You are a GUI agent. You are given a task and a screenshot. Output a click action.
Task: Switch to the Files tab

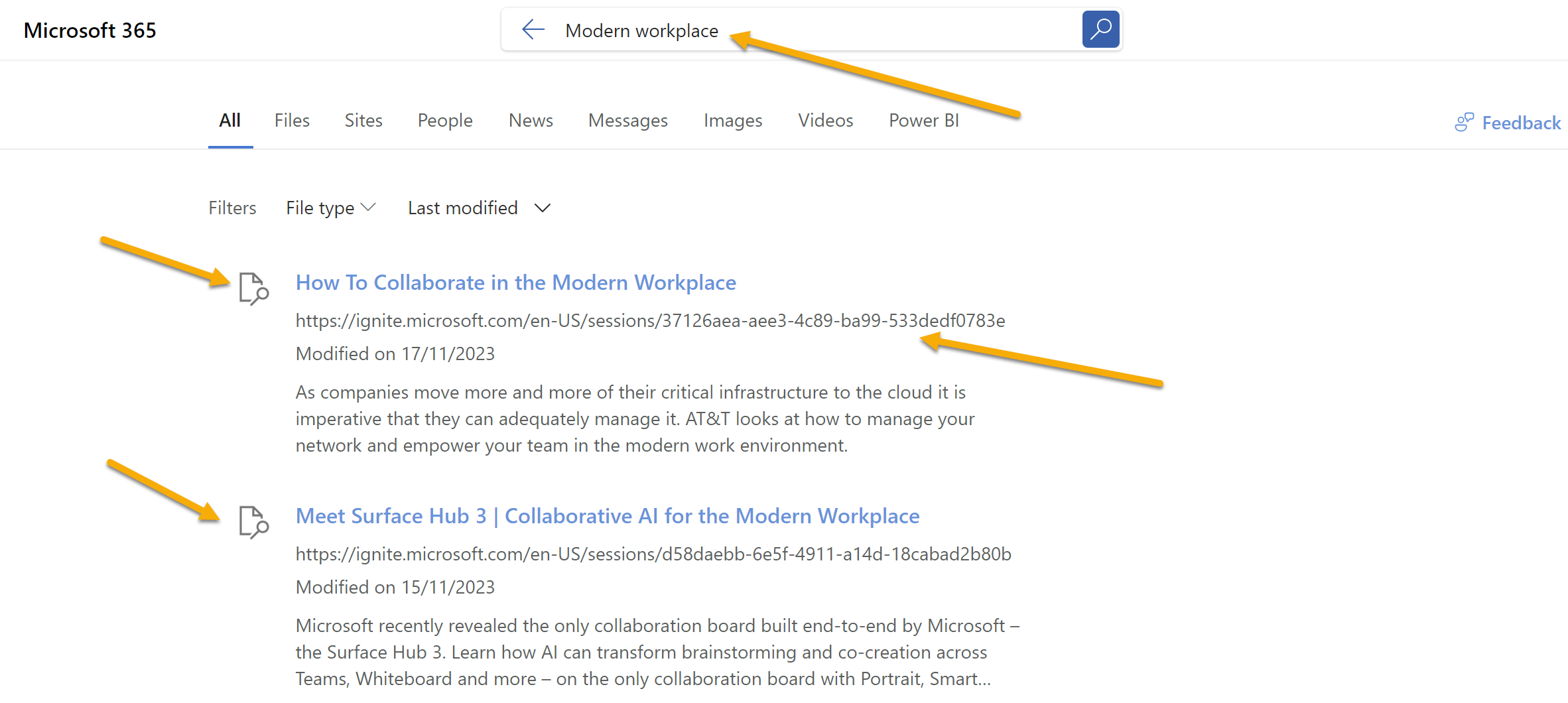[x=292, y=120]
